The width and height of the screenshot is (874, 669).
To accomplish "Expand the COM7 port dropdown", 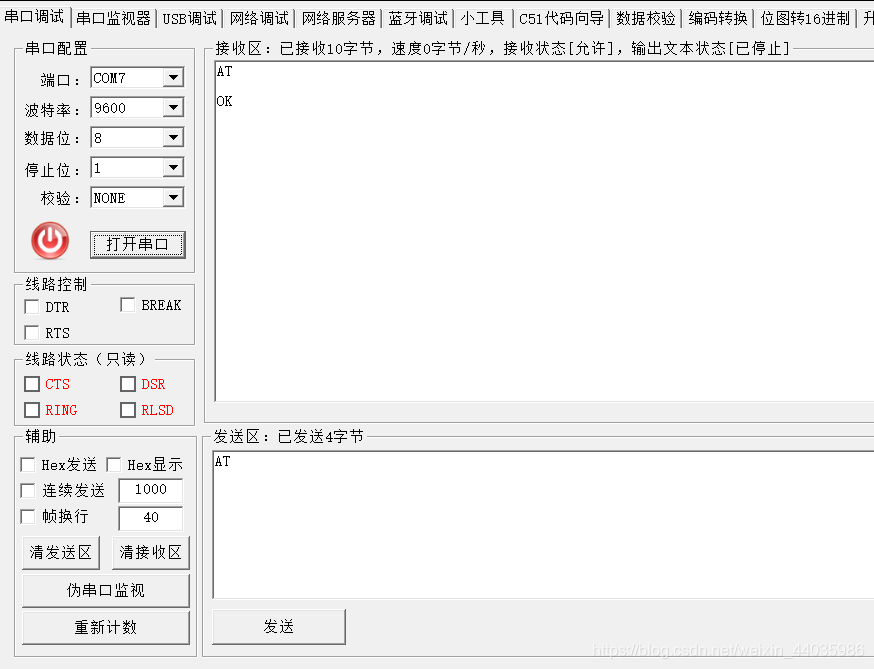I will (173, 77).
